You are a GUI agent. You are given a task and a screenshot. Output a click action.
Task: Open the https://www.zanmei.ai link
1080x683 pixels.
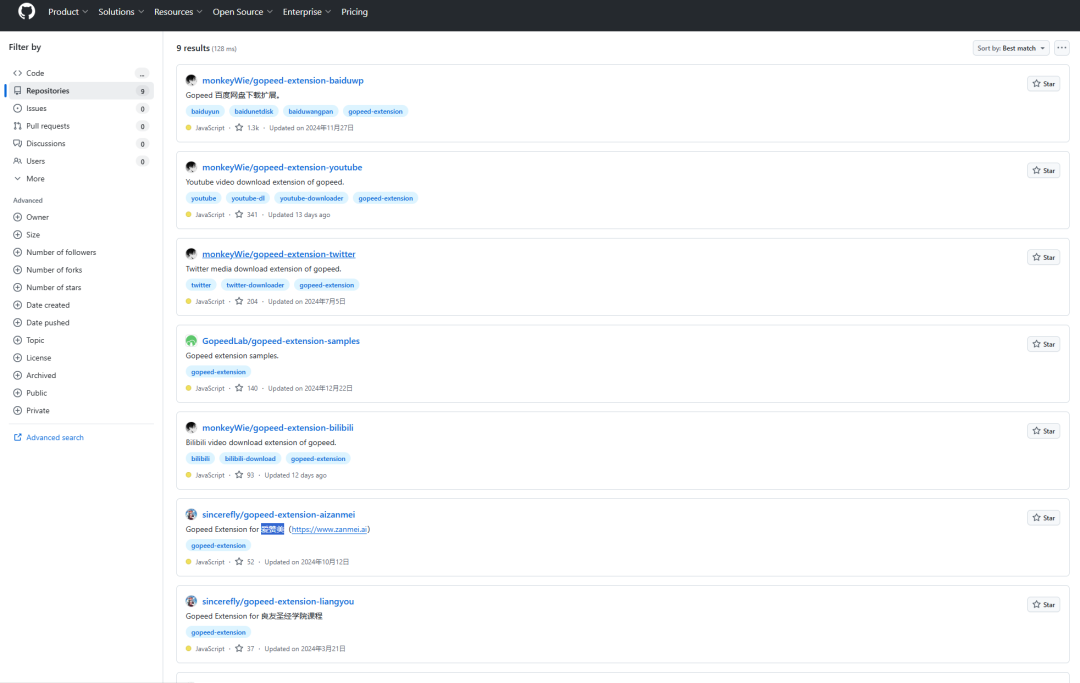[329, 529]
